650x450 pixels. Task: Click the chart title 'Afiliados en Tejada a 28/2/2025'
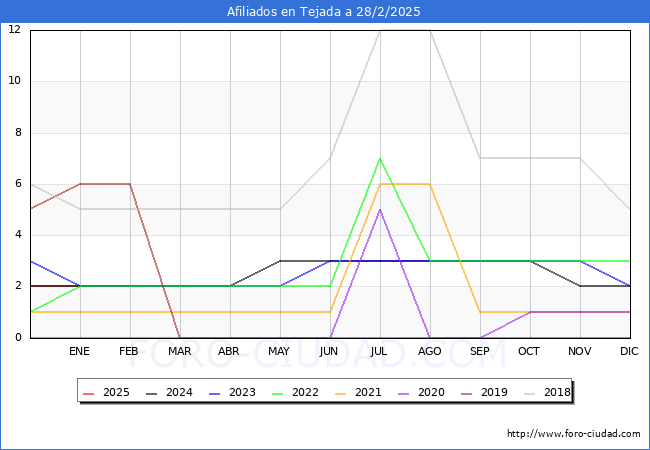tap(323, 12)
